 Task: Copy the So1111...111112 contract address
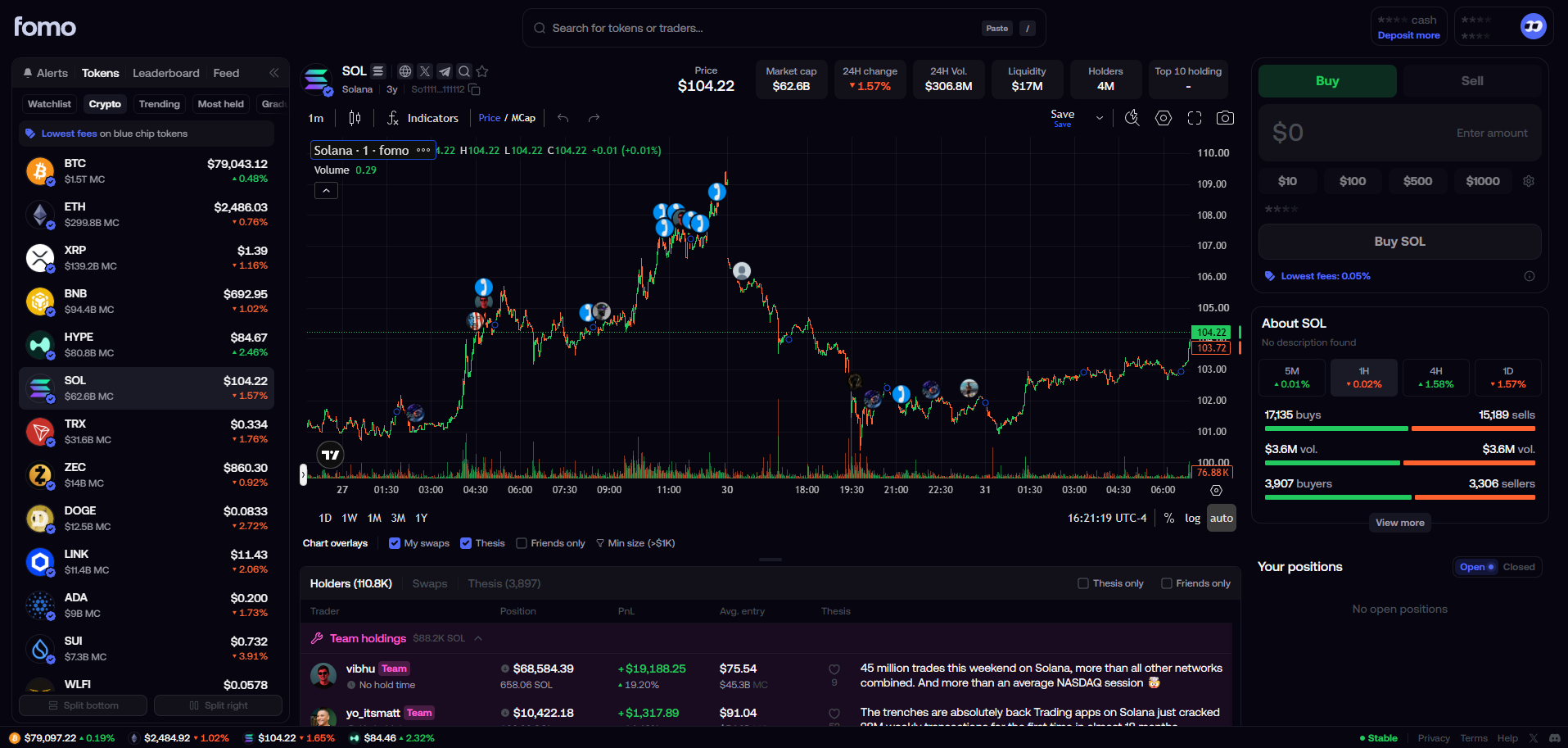(474, 89)
